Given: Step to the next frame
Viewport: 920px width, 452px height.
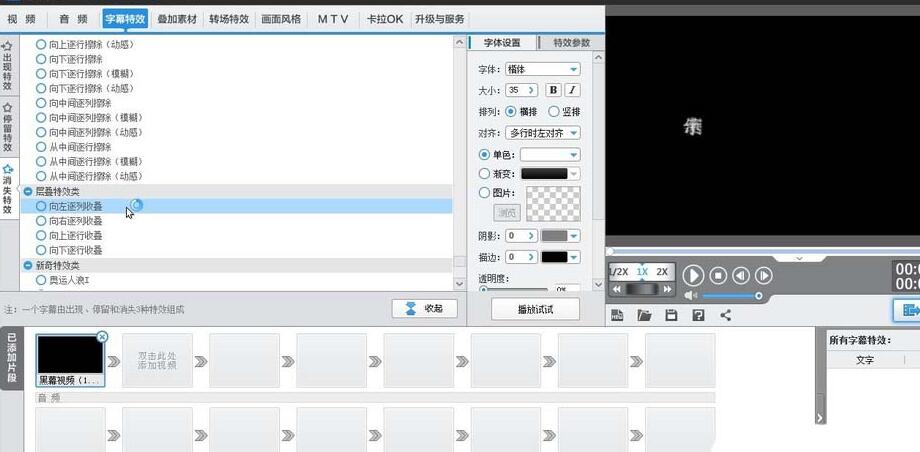Looking at the screenshot, I should click(x=763, y=275).
